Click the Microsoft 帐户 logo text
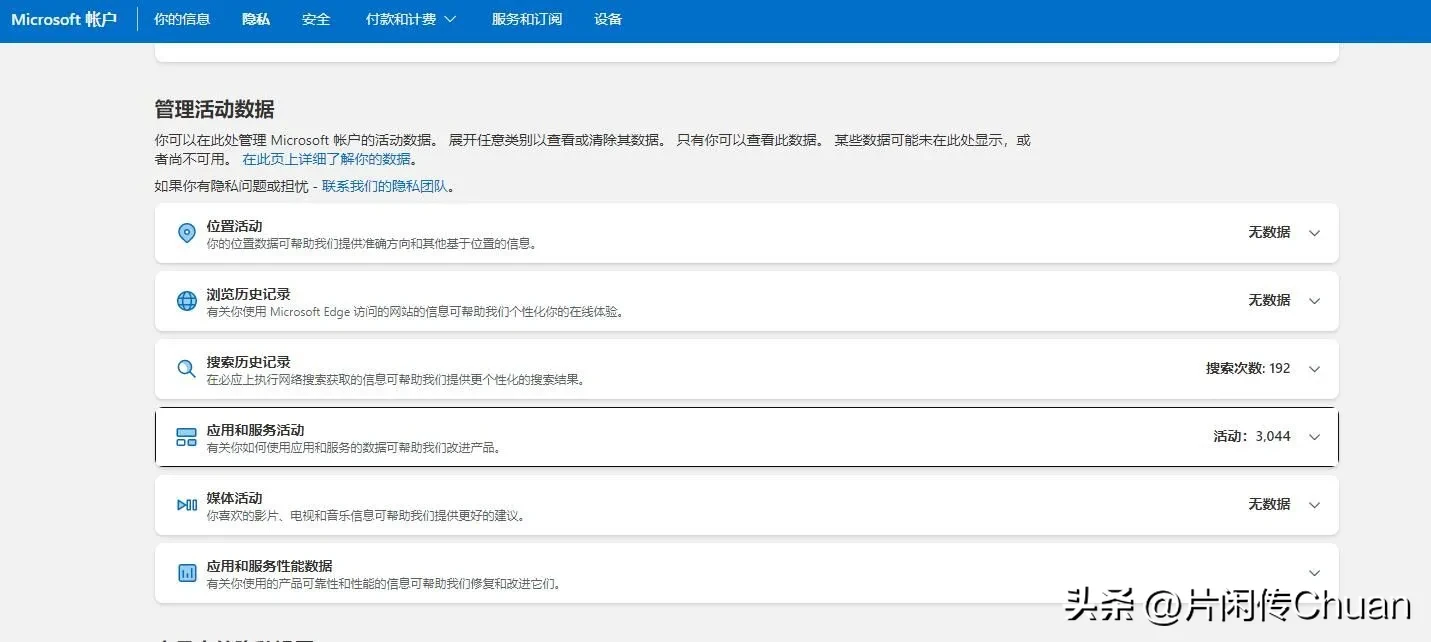 [x=64, y=19]
